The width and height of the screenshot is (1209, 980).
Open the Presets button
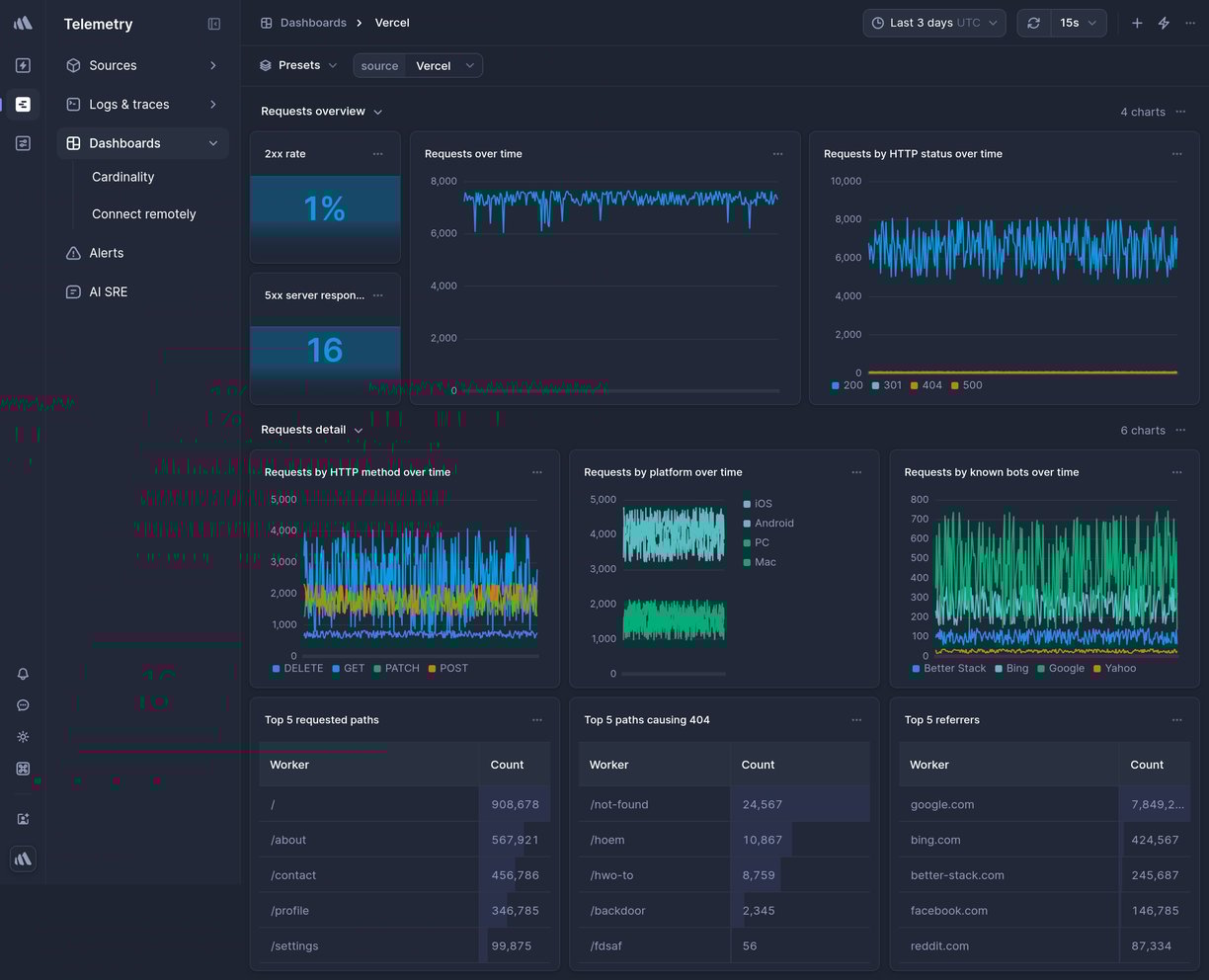pyautogui.click(x=298, y=65)
